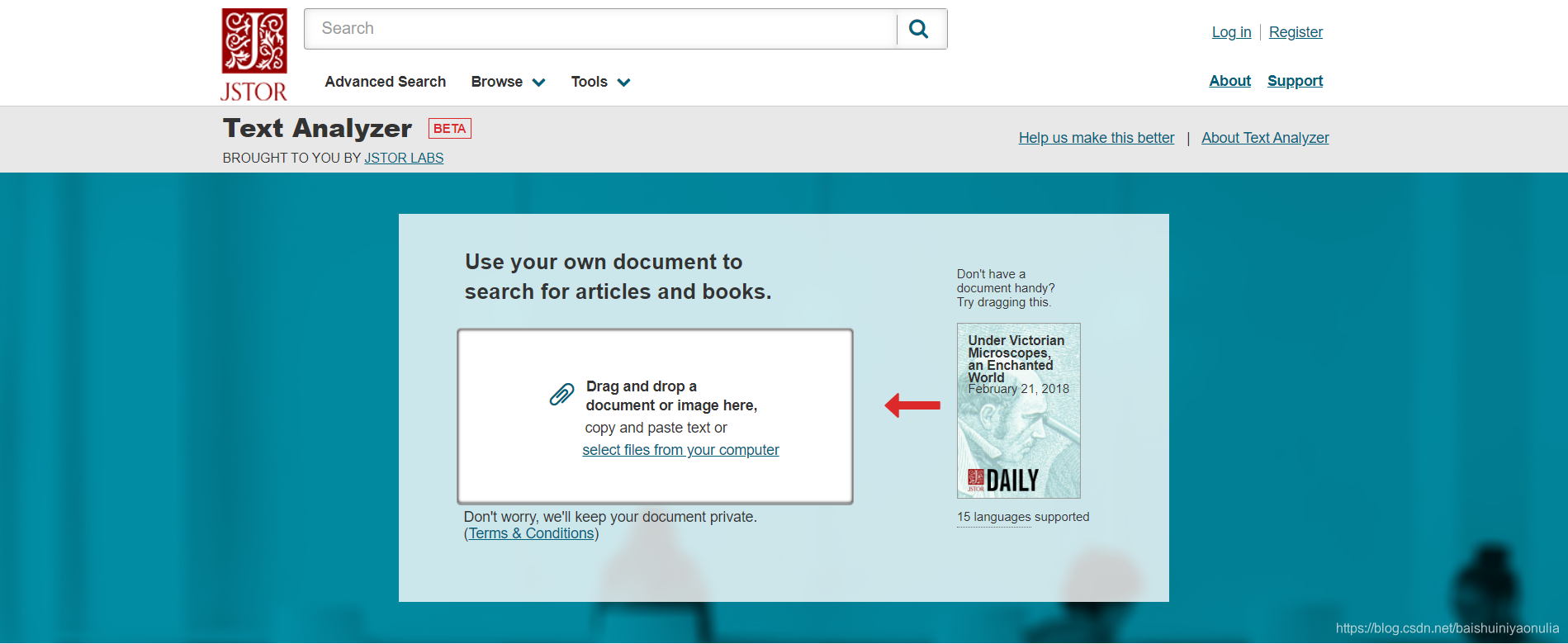
Task: Open Terms & Conditions link
Action: pos(531,533)
